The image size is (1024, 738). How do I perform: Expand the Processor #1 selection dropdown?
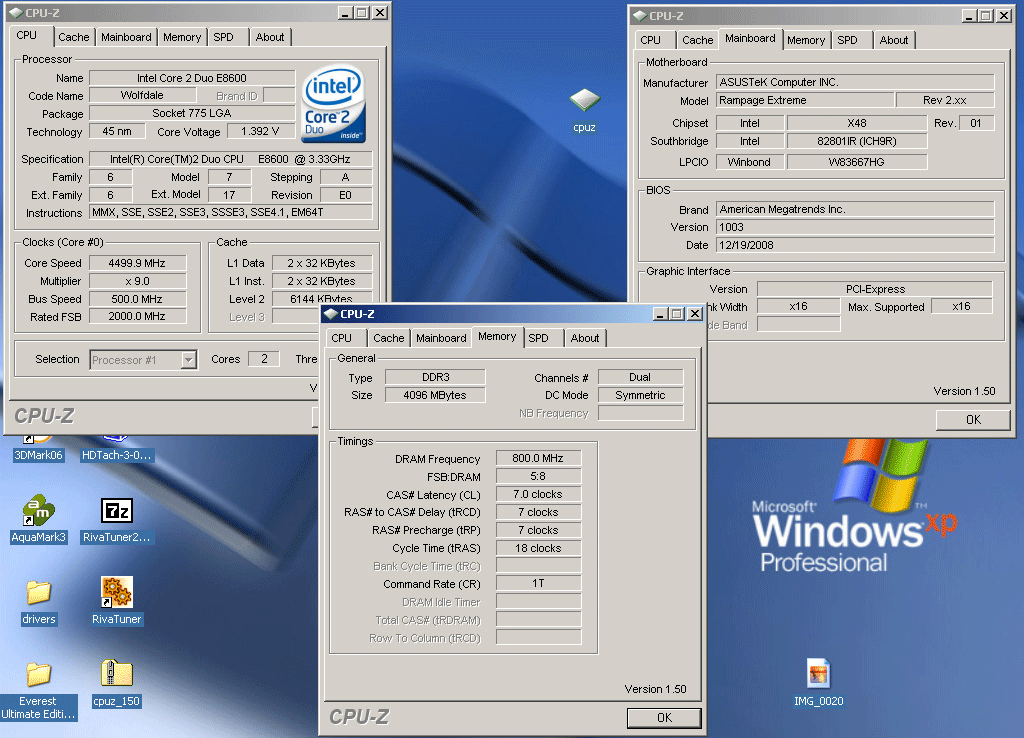(188, 360)
